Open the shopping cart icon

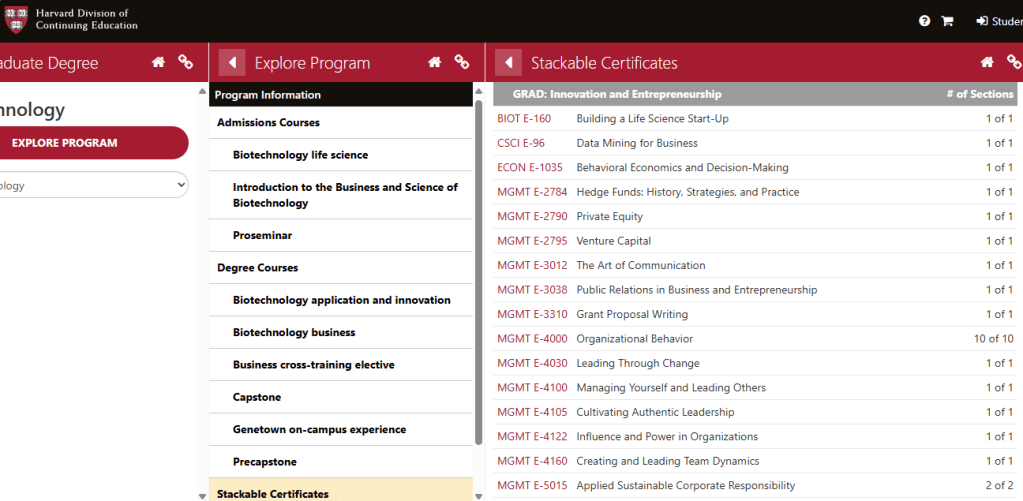tap(946, 21)
